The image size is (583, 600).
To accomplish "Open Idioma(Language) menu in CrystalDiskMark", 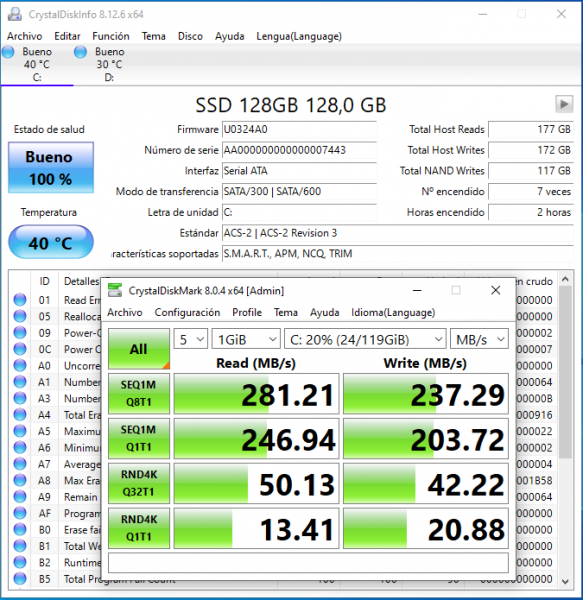I will pyautogui.click(x=393, y=313).
